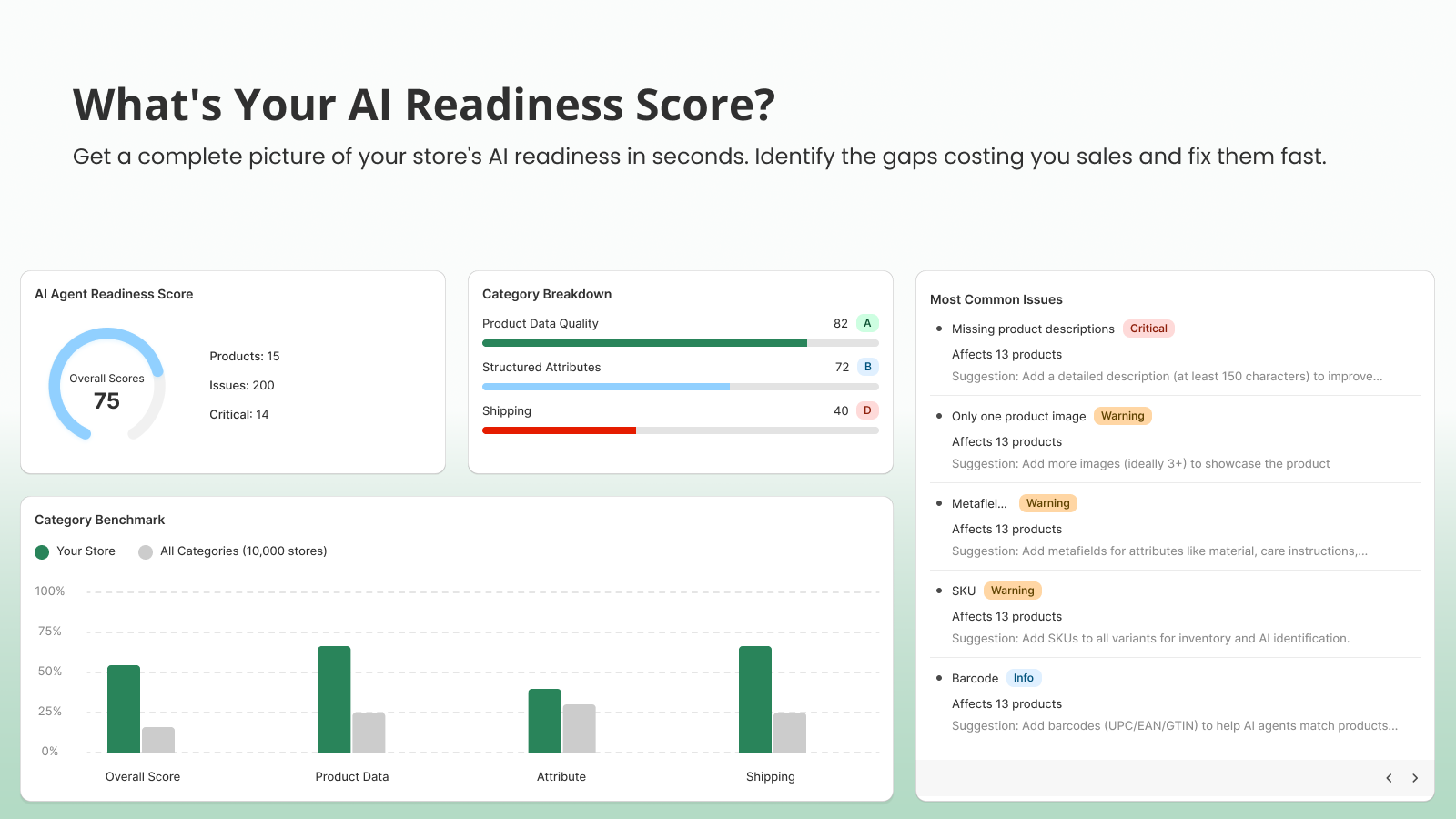The image size is (1456, 819).
Task: Click green Shipping bar in chart
Action: click(x=755, y=700)
